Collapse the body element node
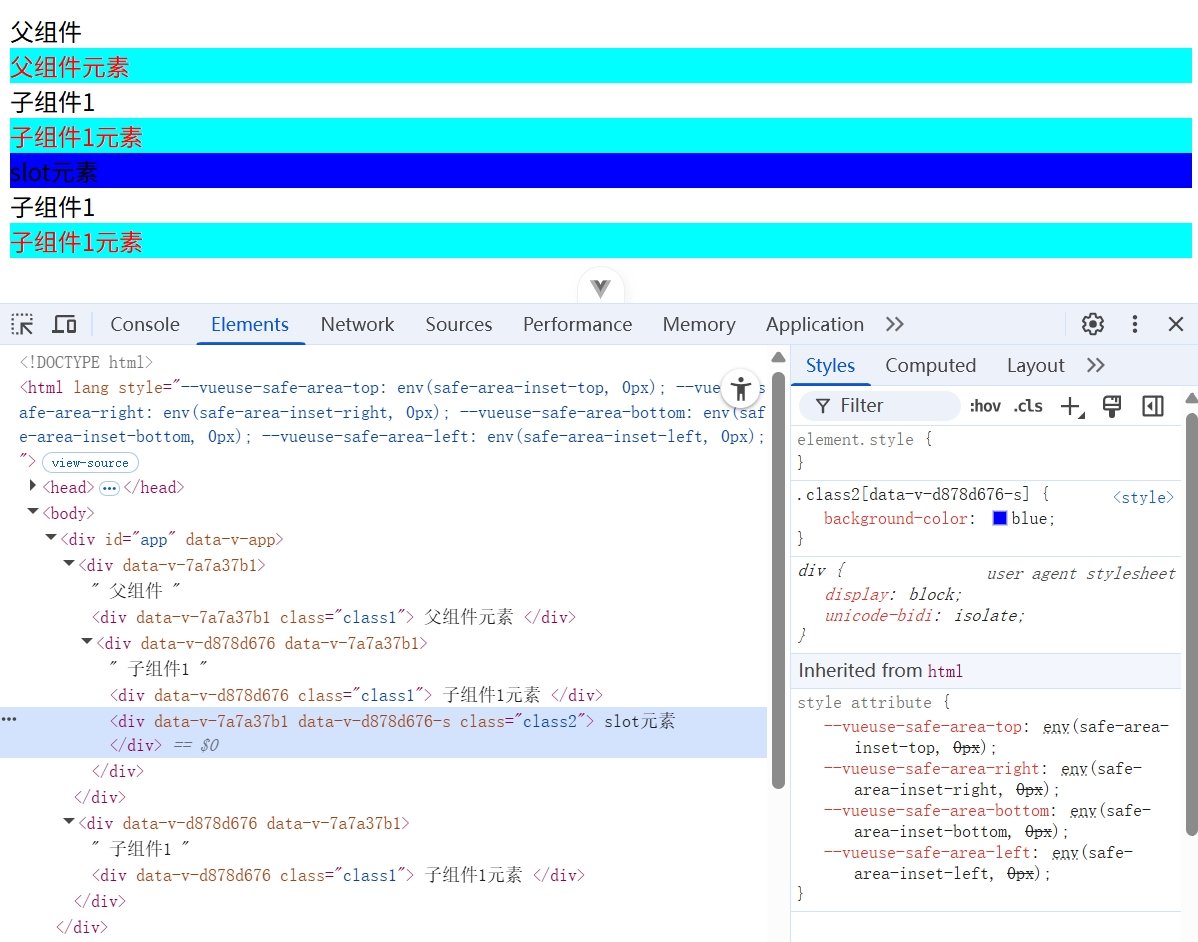The height and width of the screenshot is (942, 1198). click(x=33, y=512)
